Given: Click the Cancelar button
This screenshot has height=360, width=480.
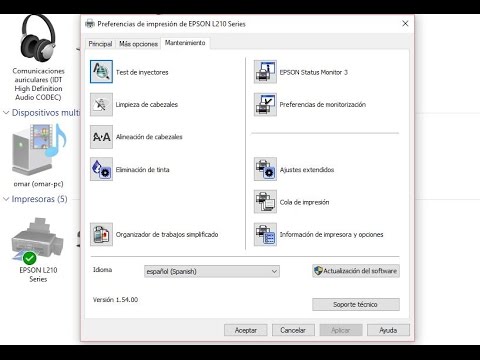Looking at the screenshot, I should point(293,330).
